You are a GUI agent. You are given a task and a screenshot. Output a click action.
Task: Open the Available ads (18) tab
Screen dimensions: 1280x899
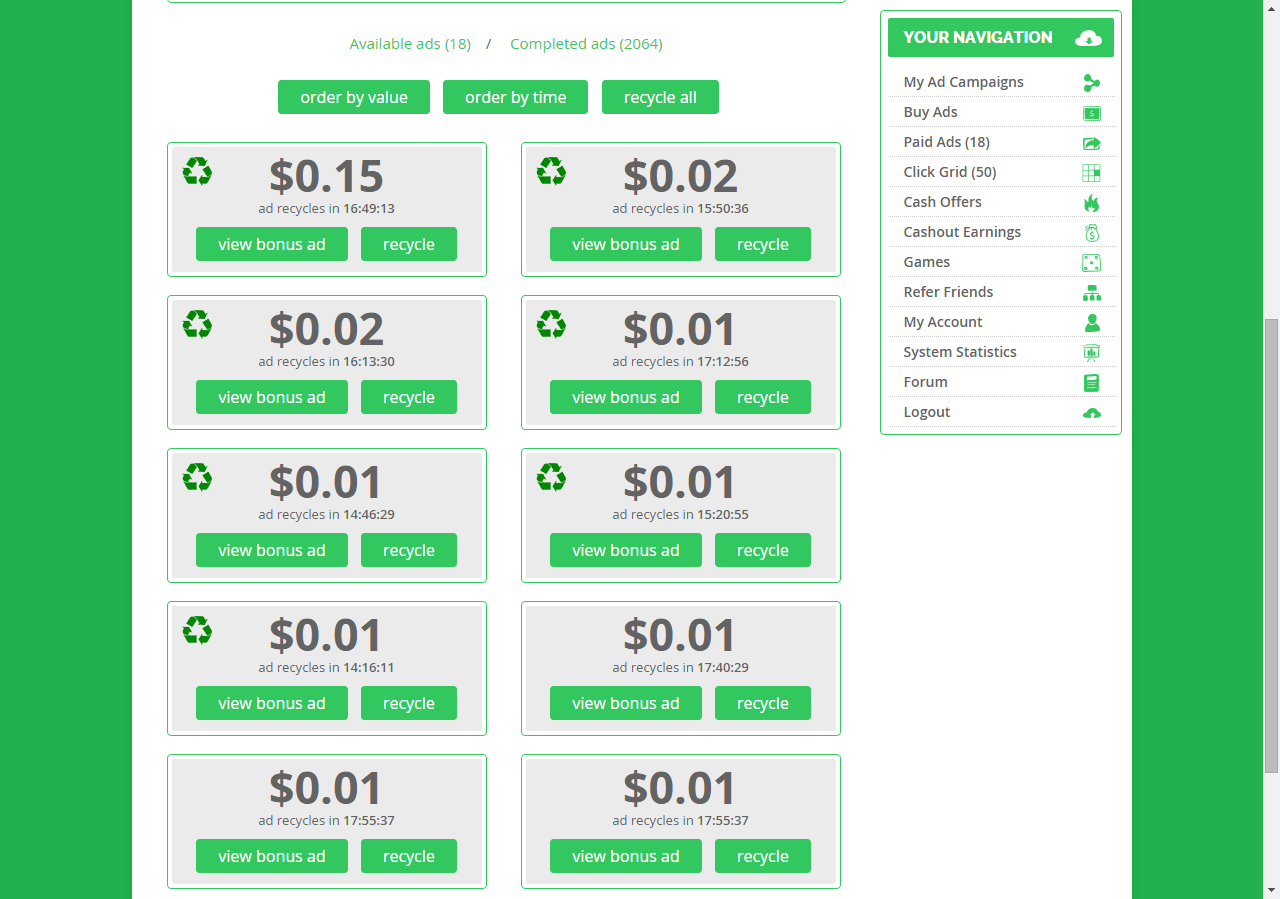[x=410, y=44]
